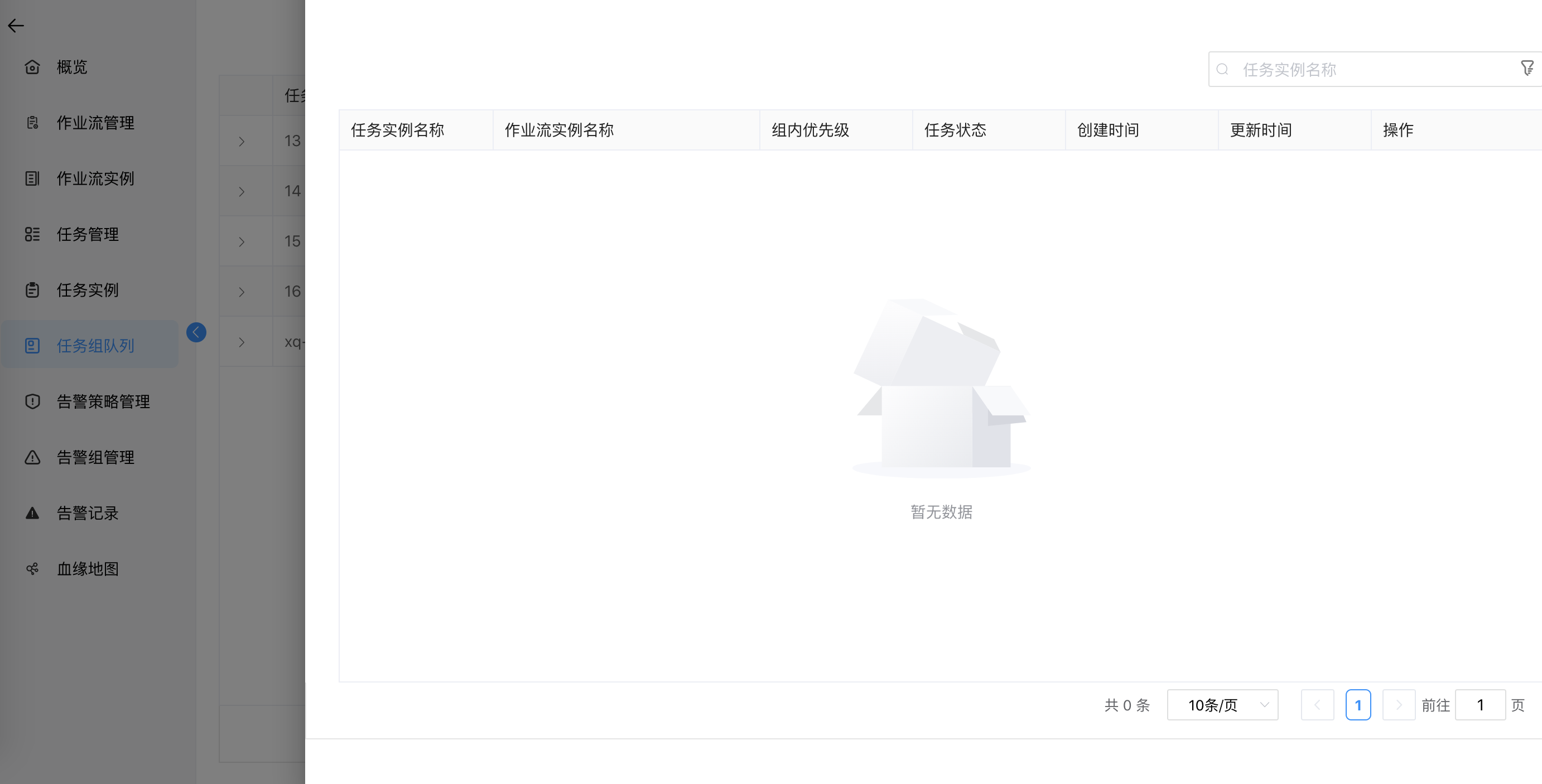
Task: Open the 血缘地图 lineage map icon
Action: coord(32,569)
